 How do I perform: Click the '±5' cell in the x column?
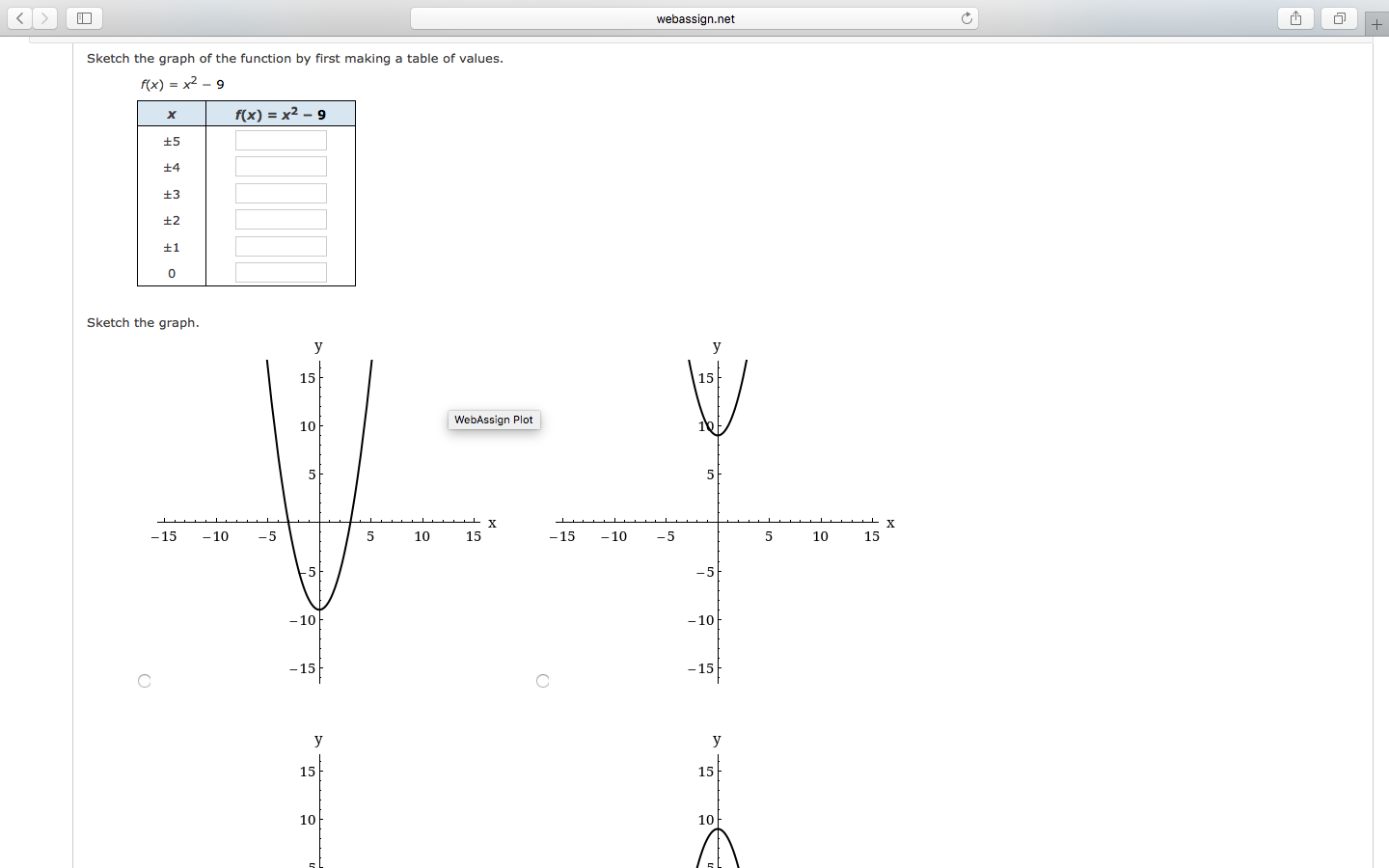pos(172,141)
